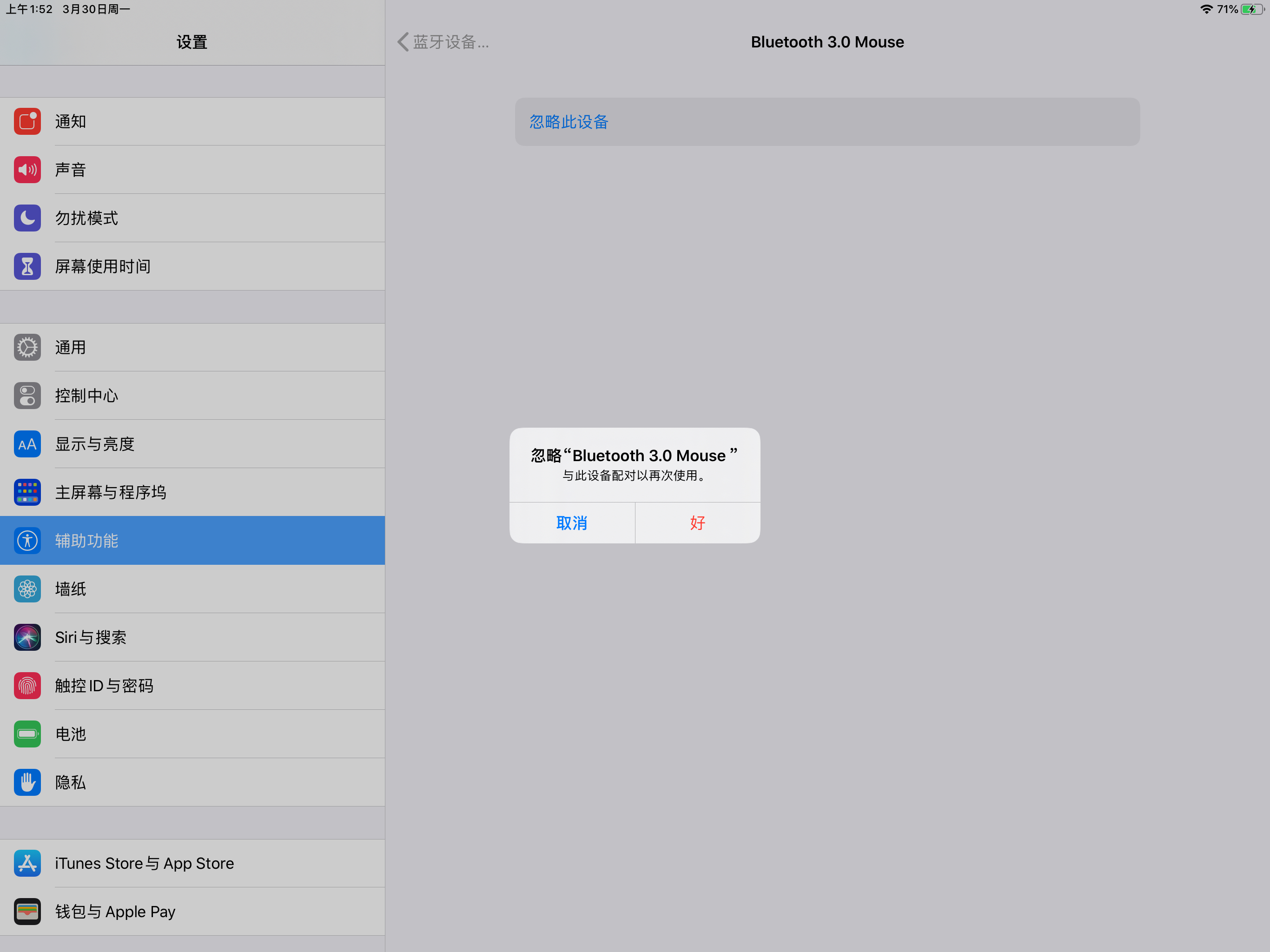Viewport: 1270px width, 952px height.
Task: Open 通知 settings row
Action: [192, 121]
